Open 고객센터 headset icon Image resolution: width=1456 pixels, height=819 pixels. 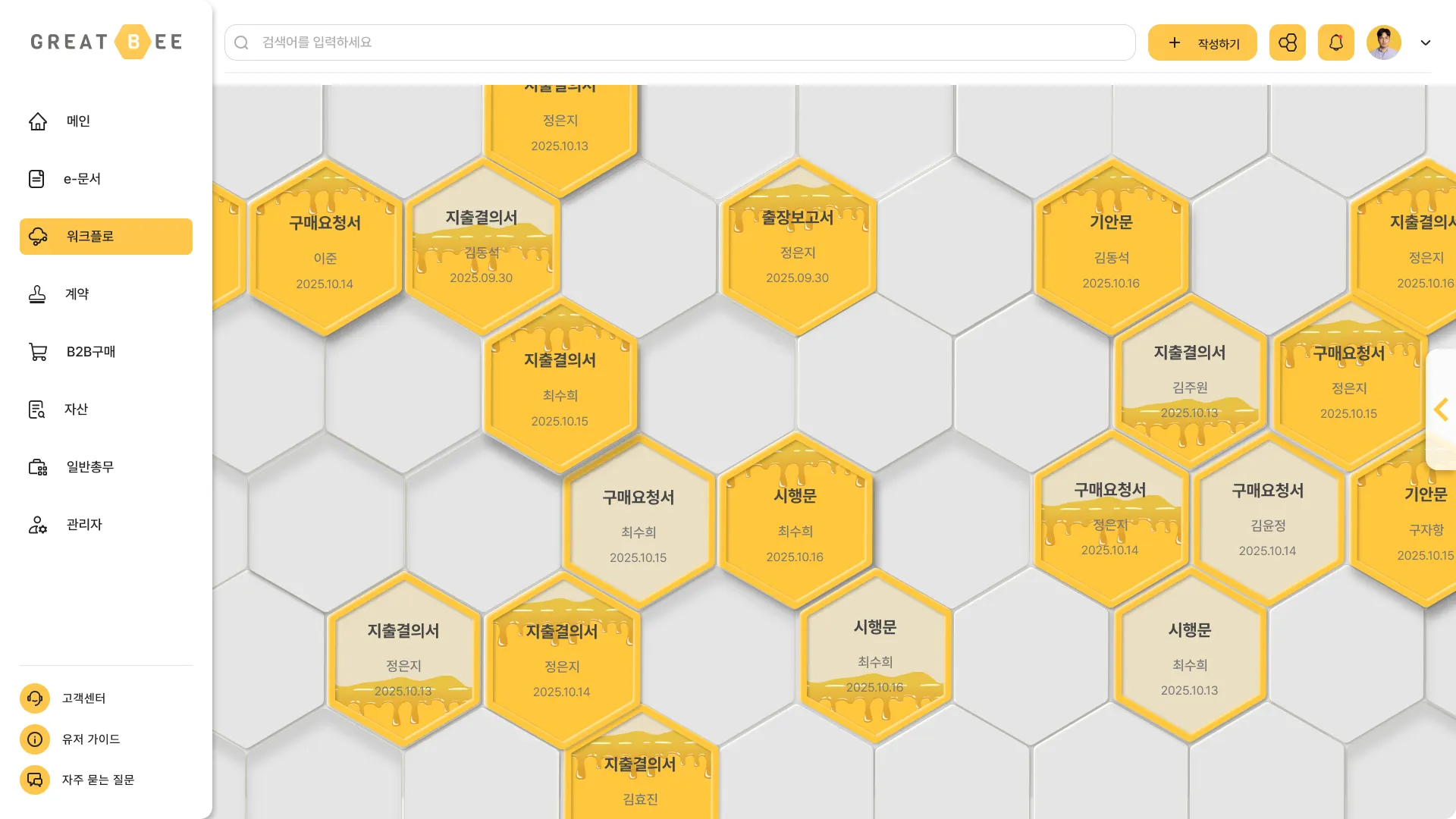click(x=35, y=698)
